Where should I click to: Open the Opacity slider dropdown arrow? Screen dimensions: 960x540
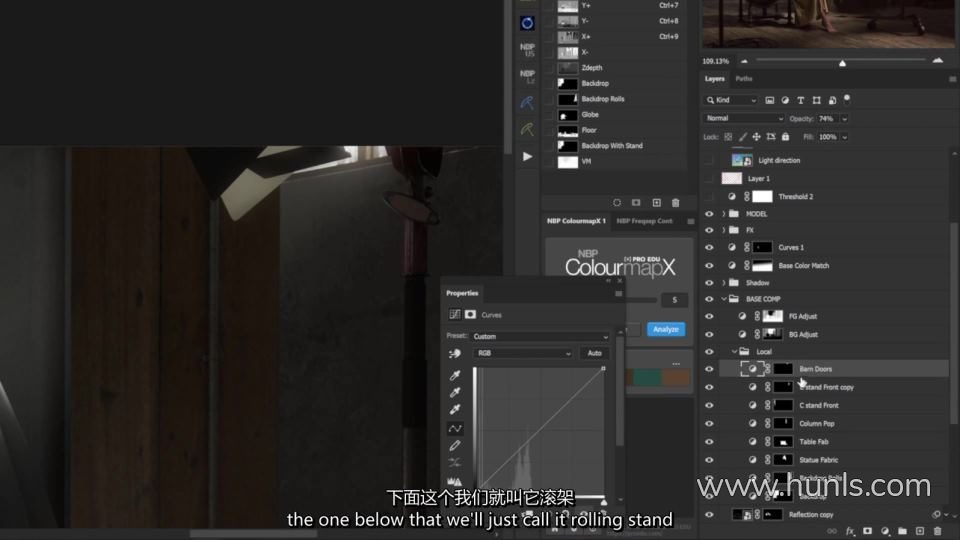click(845, 119)
